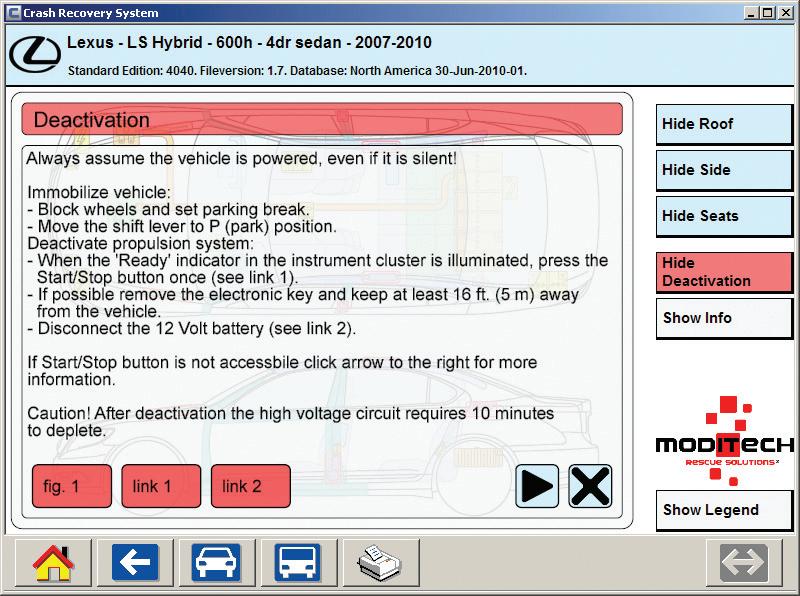Close the Crash Recovery System window

coord(786,13)
